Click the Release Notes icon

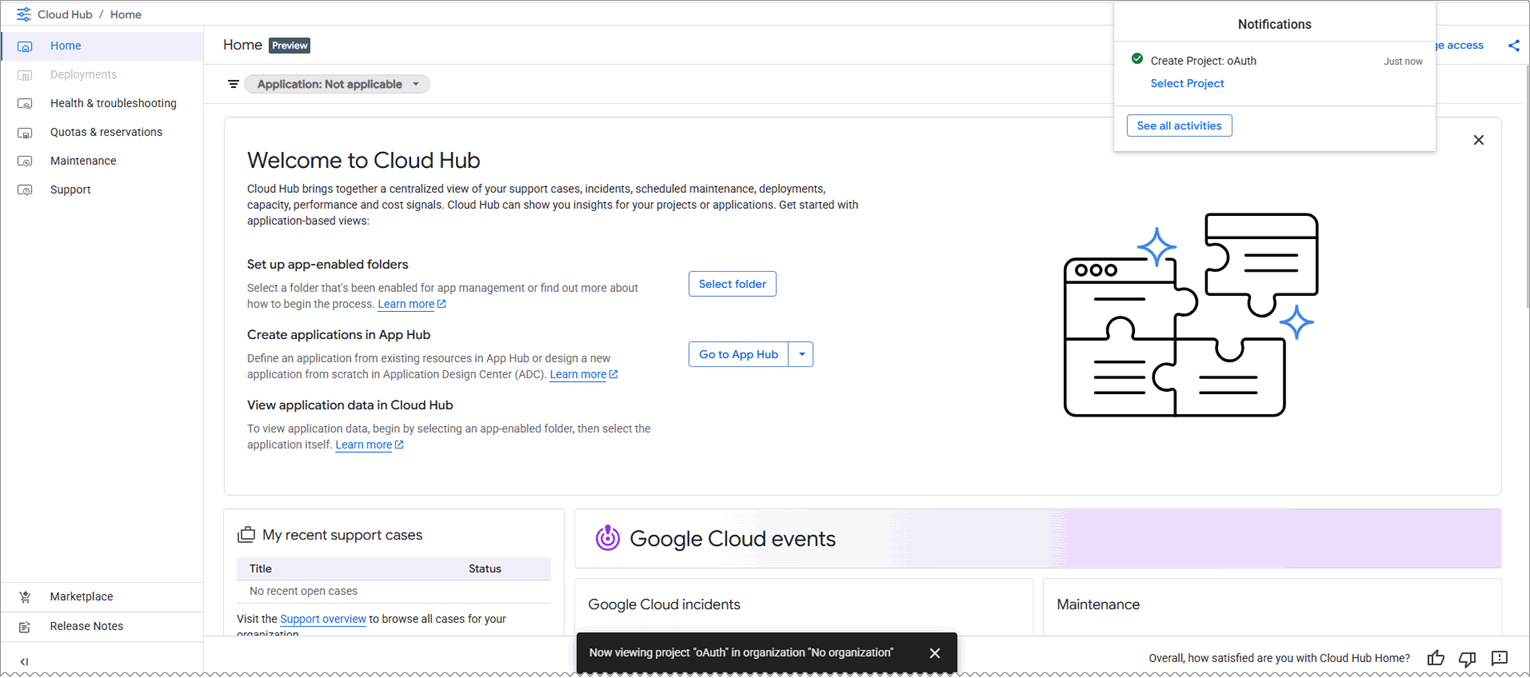[x=26, y=626]
